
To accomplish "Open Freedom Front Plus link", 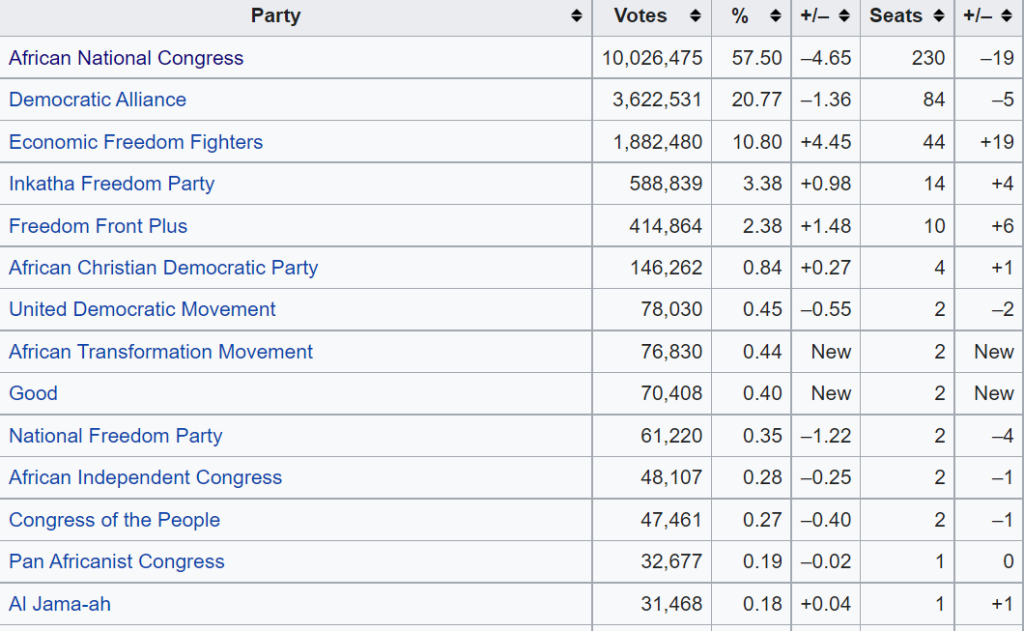I will pos(98,226).
